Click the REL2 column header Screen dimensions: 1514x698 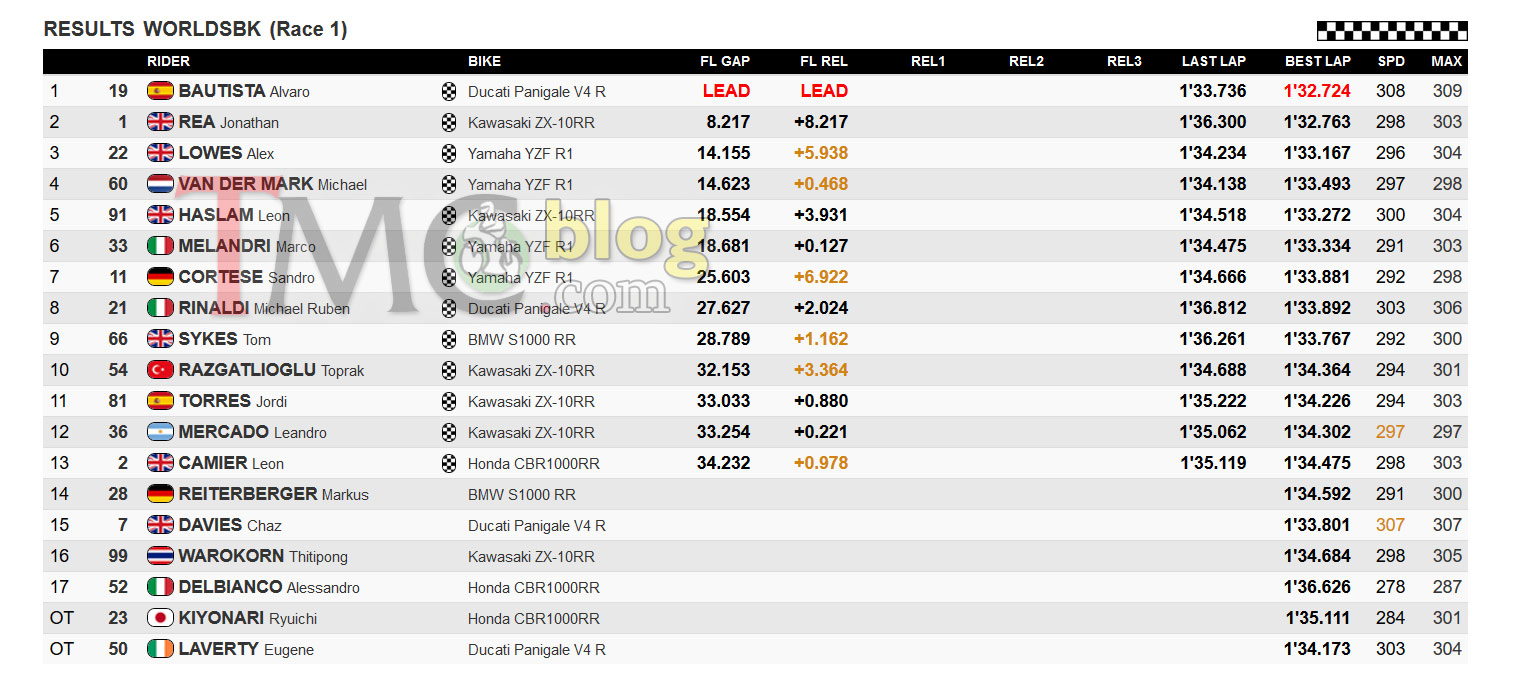[x=1026, y=61]
